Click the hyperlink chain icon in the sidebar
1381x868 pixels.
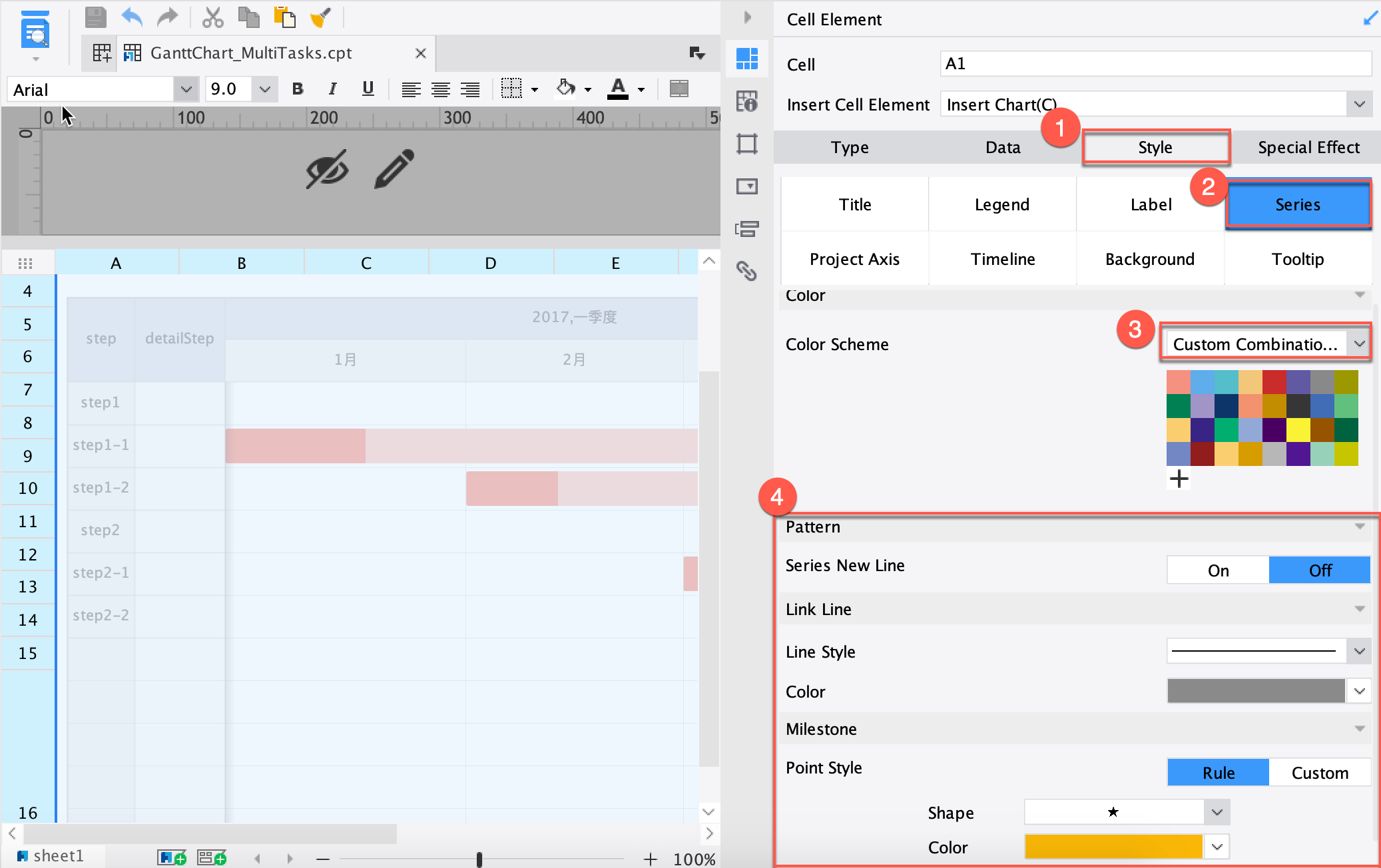747,272
